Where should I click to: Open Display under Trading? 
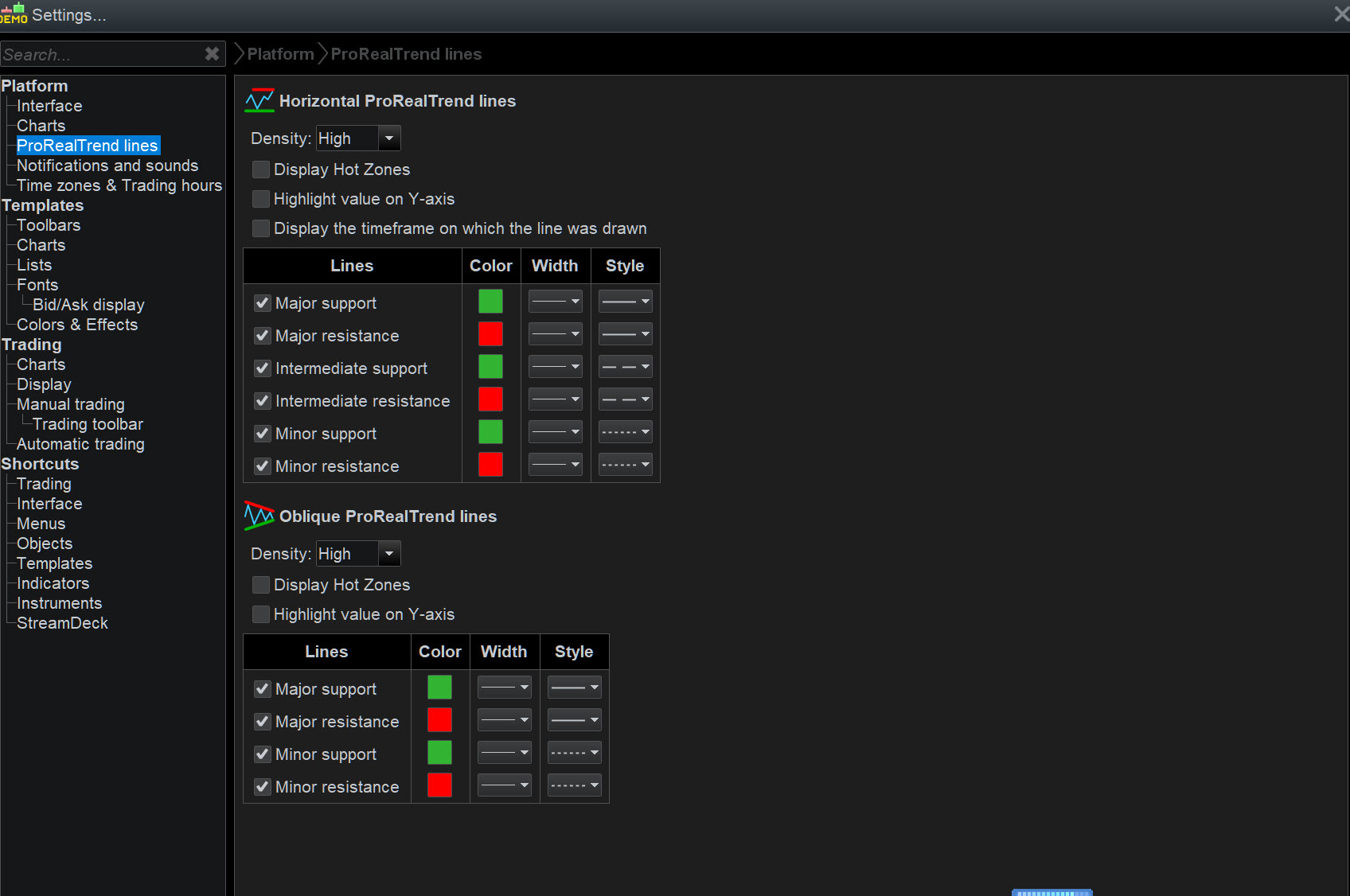pos(44,384)
